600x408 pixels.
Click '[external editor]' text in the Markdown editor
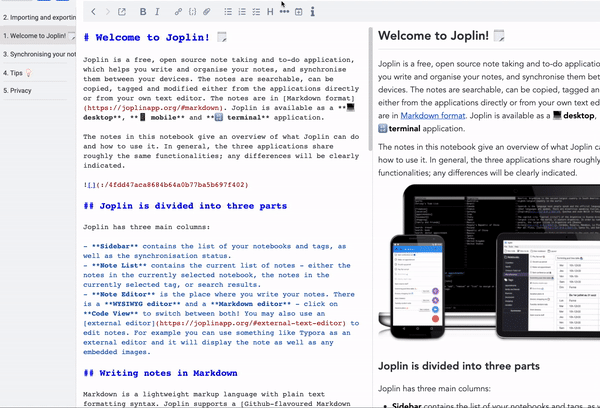tap(119, 323)
